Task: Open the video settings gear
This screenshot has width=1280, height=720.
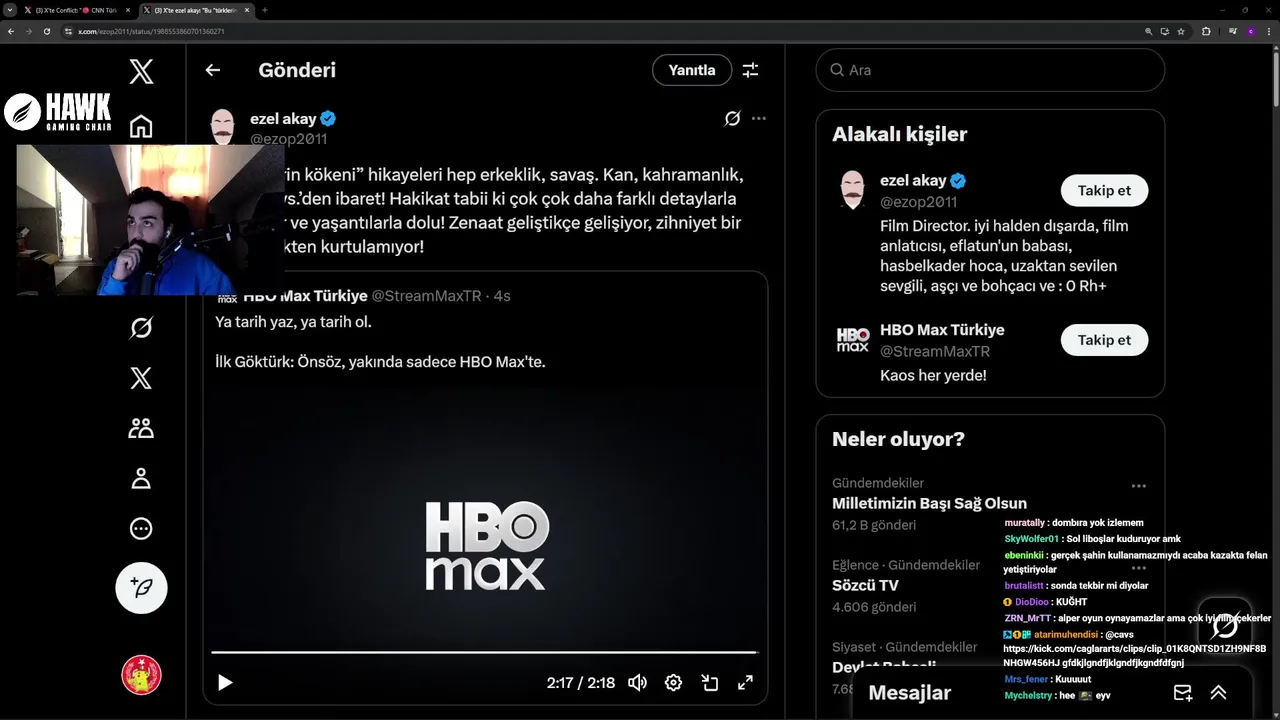Action: tap(673, 683)
